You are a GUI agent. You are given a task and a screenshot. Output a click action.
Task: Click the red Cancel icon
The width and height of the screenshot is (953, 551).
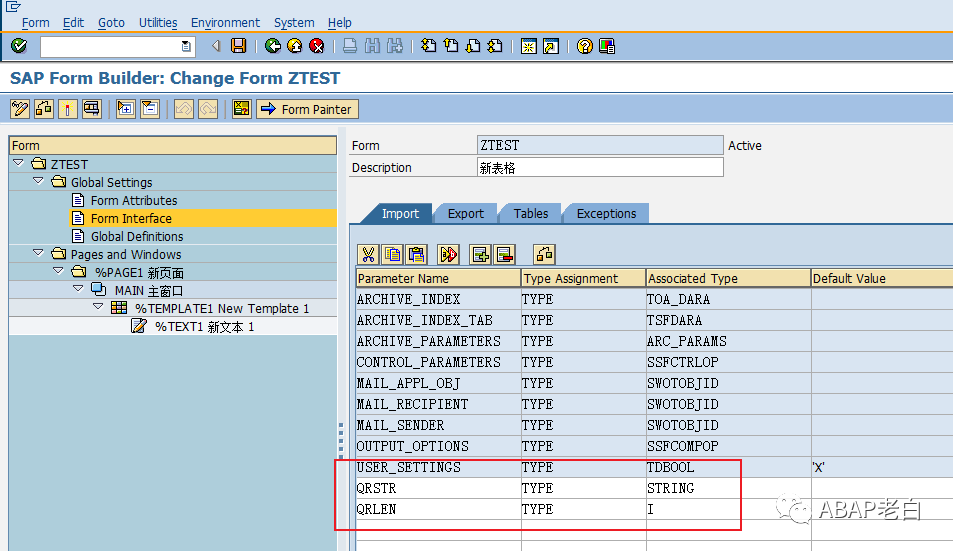[317, 46]
